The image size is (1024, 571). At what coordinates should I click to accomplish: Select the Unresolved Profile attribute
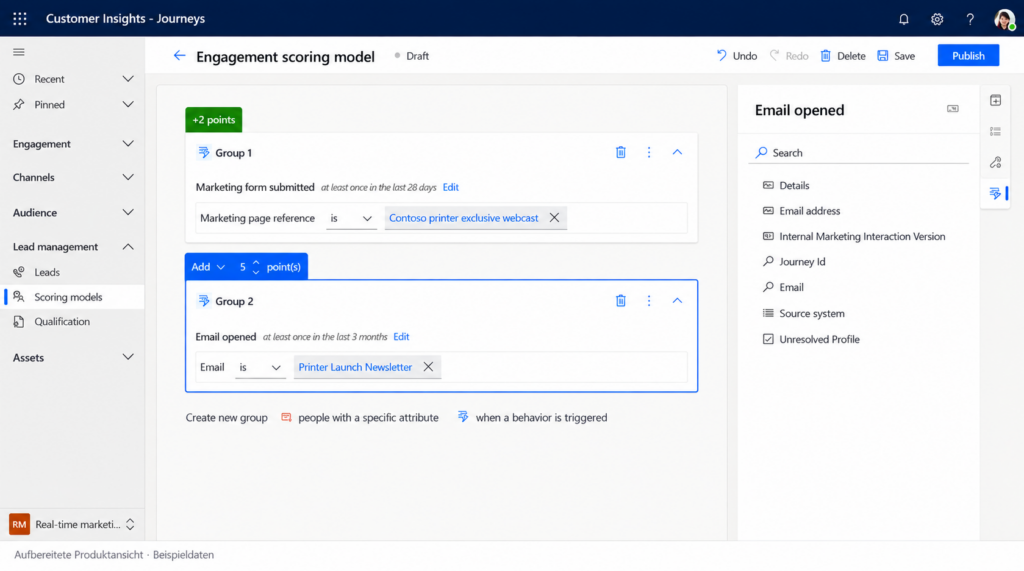click(810, 339)
